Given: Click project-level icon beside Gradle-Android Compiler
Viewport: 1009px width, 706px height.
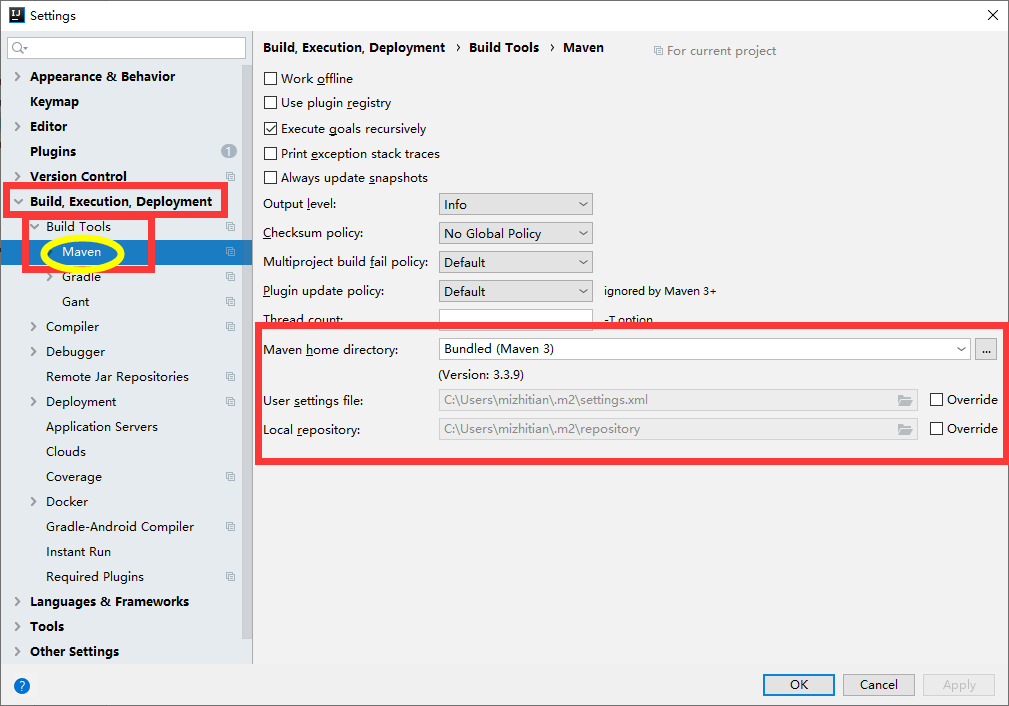Looking at the screenshot, I should pyautogui.click(x=230, y=526).
